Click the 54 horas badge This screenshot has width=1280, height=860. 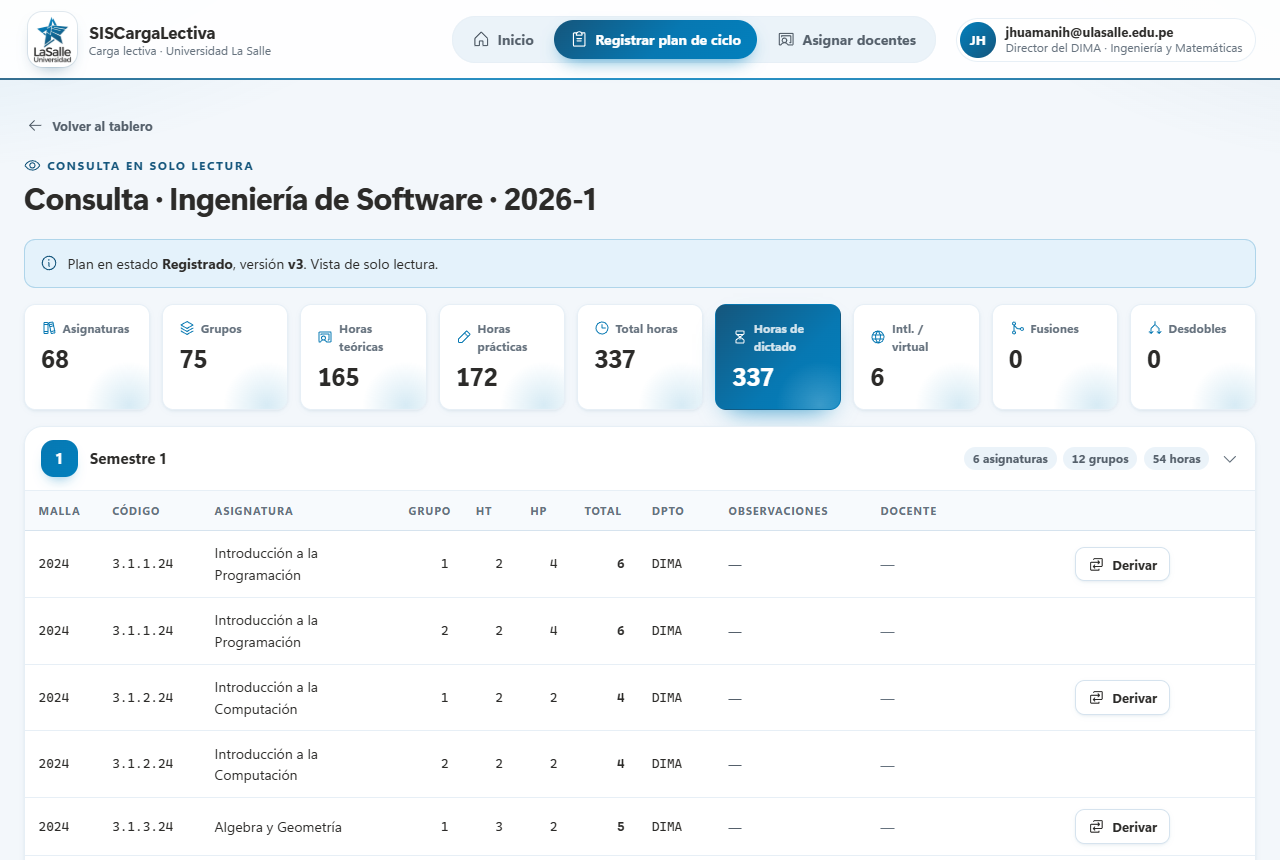pyautogui.click(x=1176, y=459)
